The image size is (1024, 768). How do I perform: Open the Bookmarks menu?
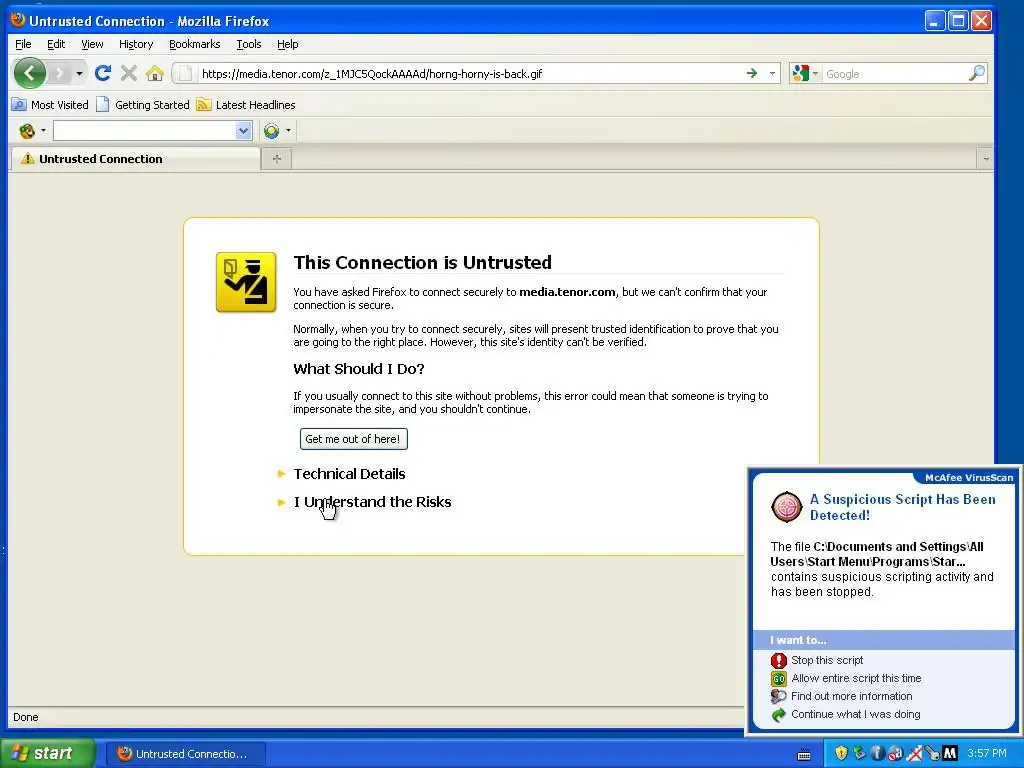[195, 44]
